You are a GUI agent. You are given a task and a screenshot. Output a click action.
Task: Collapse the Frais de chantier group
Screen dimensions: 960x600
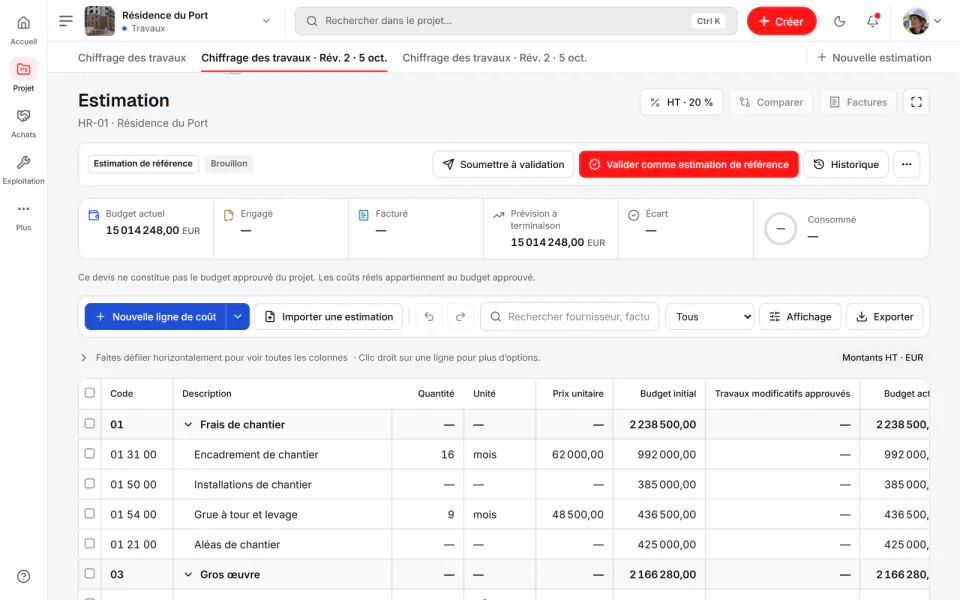(188, 424)
